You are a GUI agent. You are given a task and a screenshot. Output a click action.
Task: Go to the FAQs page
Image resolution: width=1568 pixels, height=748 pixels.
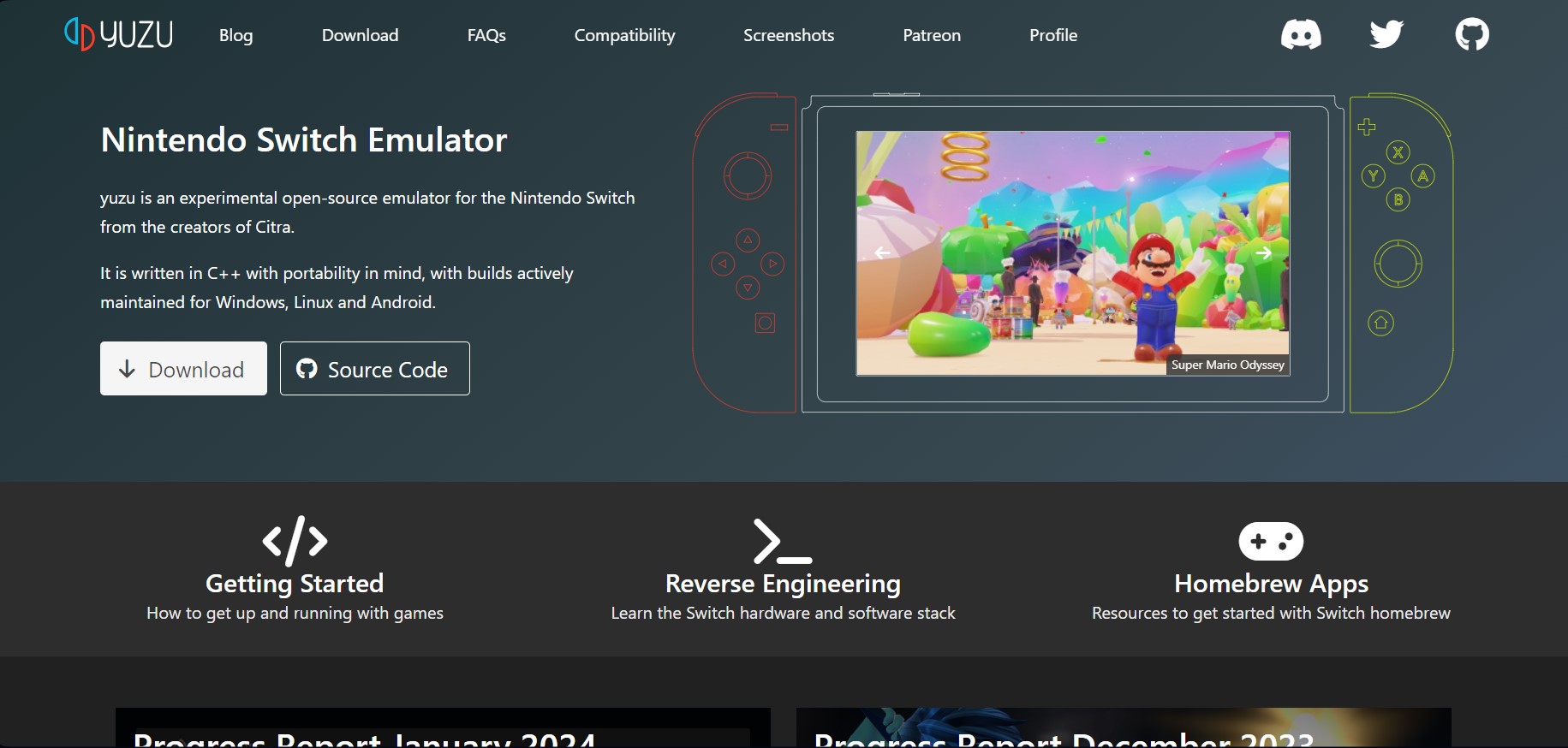[486, 35]
